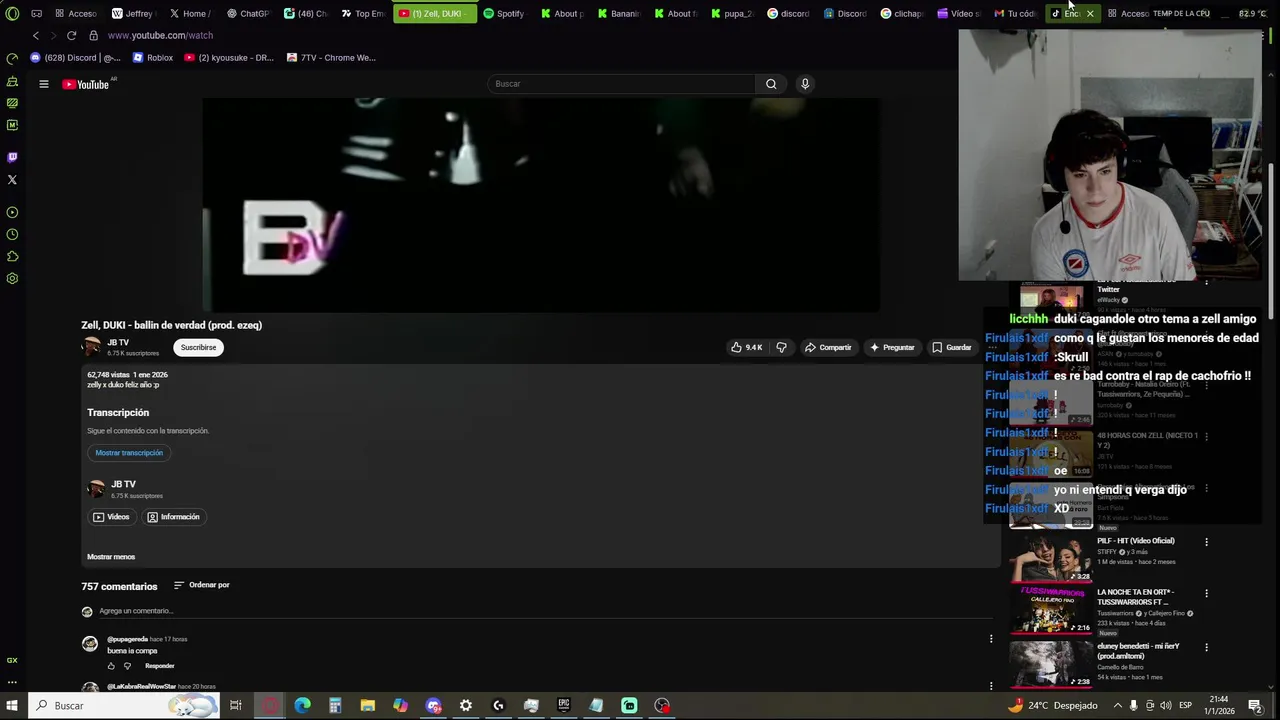Open more options for LA NOCHE TA EN ORT video
This screenshot has width=1280, height=720.
(x=1206, y=594)
